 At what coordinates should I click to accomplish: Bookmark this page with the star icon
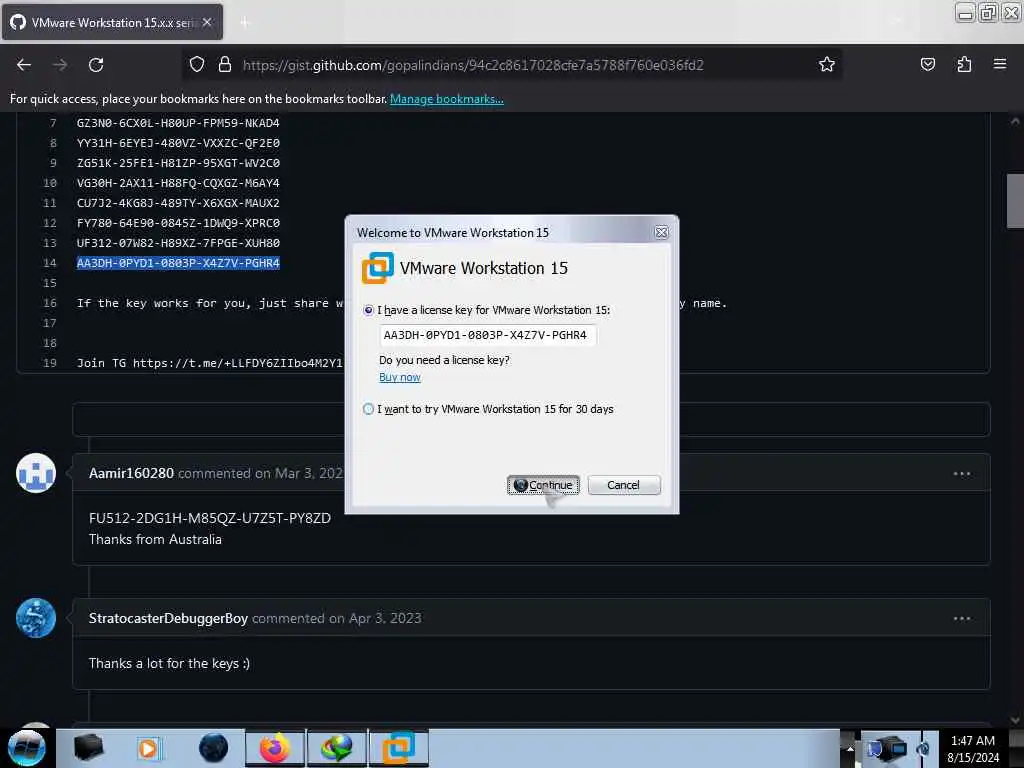tap(827, 64)
